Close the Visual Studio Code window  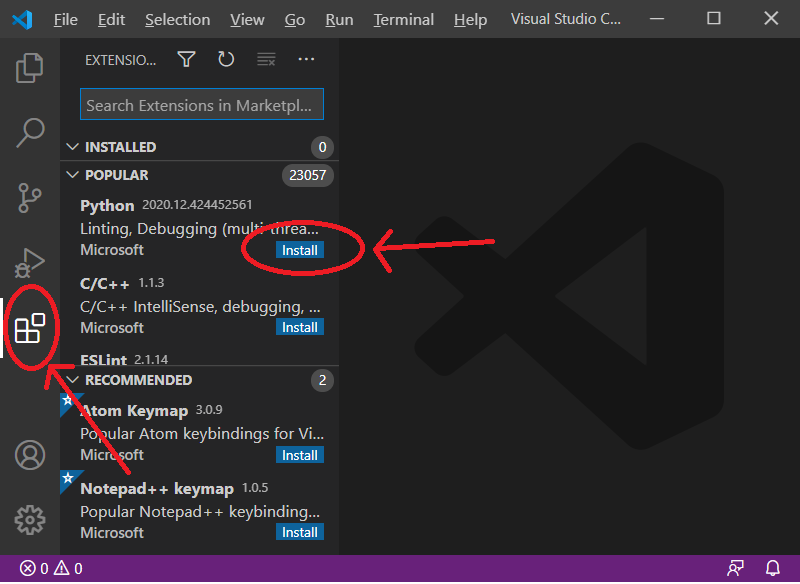pos(771,18)
